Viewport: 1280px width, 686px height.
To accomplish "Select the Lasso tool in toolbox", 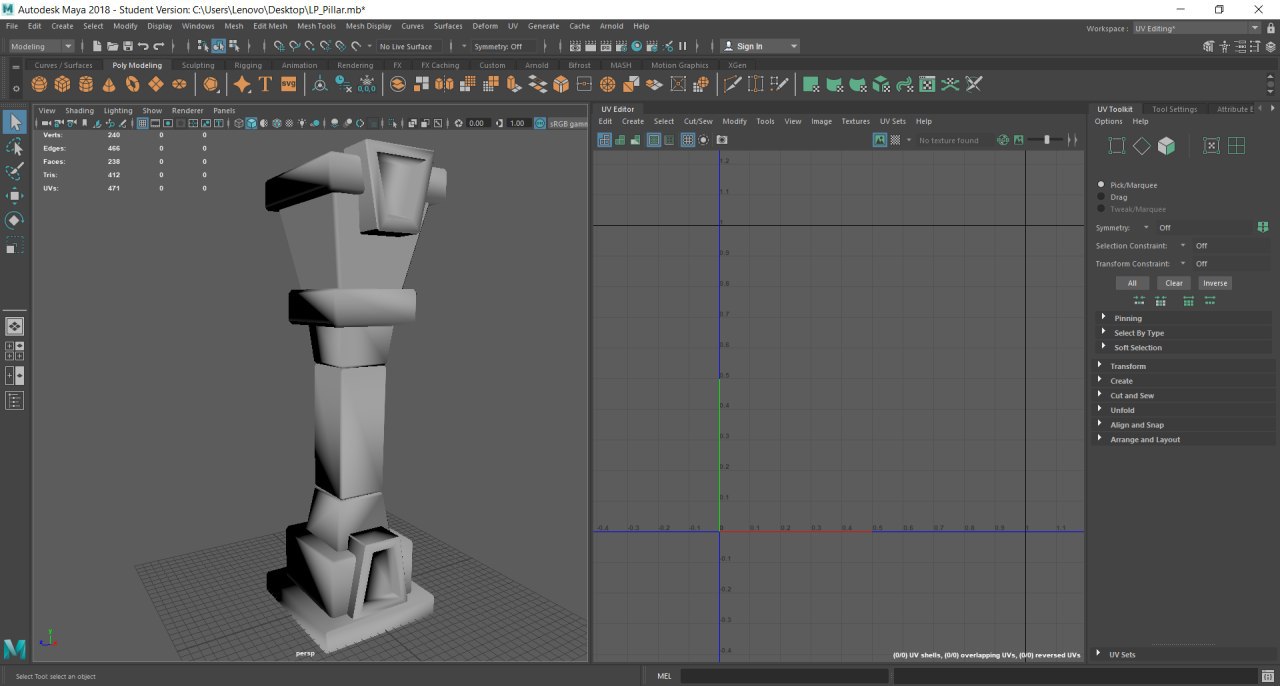I will [15, 147].
